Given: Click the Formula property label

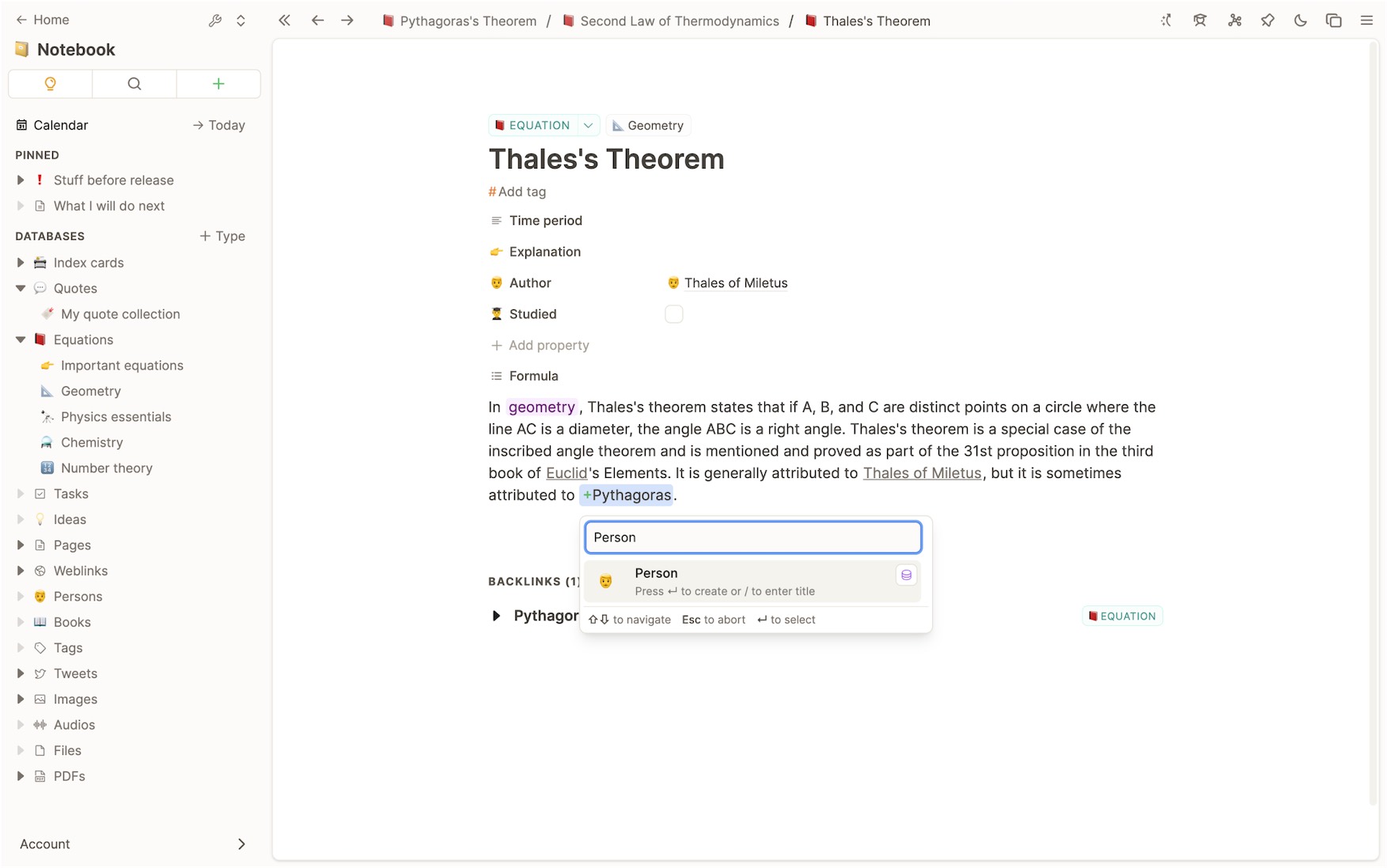Looking at the screenshot, I should point(533,377).
